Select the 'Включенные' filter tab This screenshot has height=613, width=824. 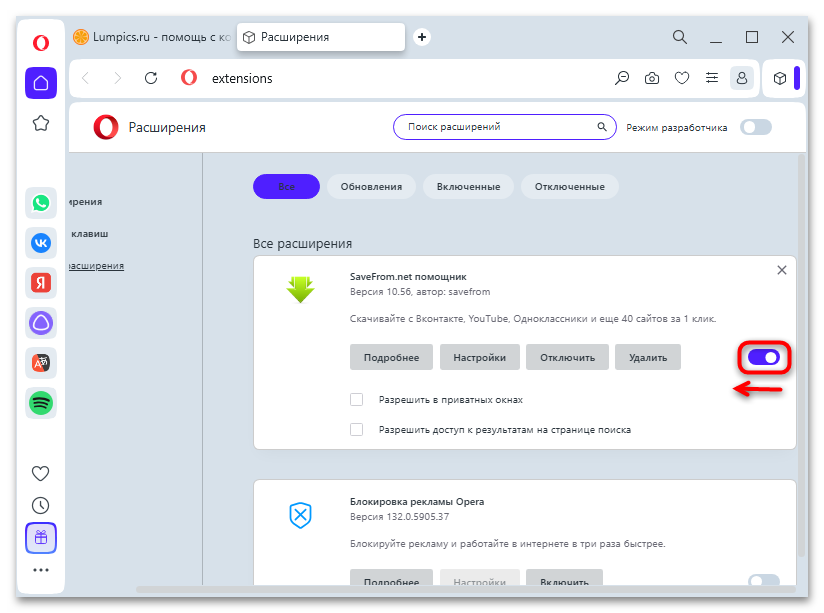pyautogui.click(x=468, y=187)
